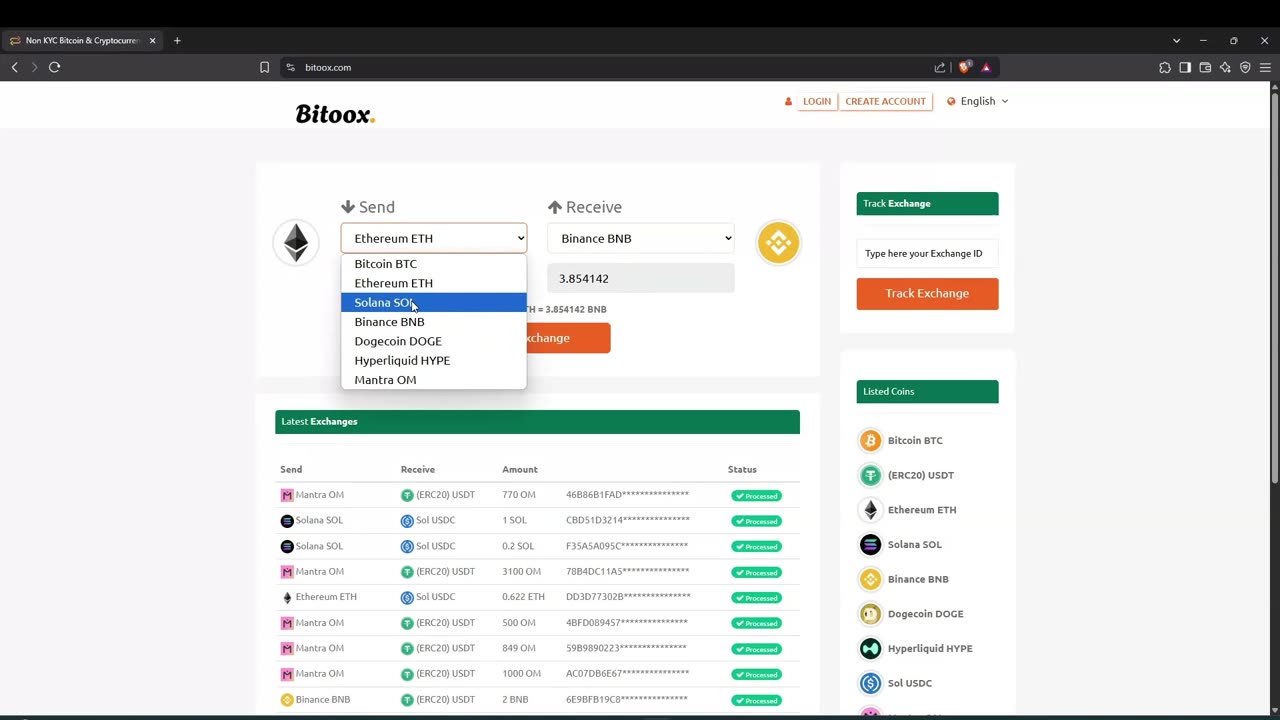Click the Hyperliquid HYPE icon in Listed Coins

[870, 648]
